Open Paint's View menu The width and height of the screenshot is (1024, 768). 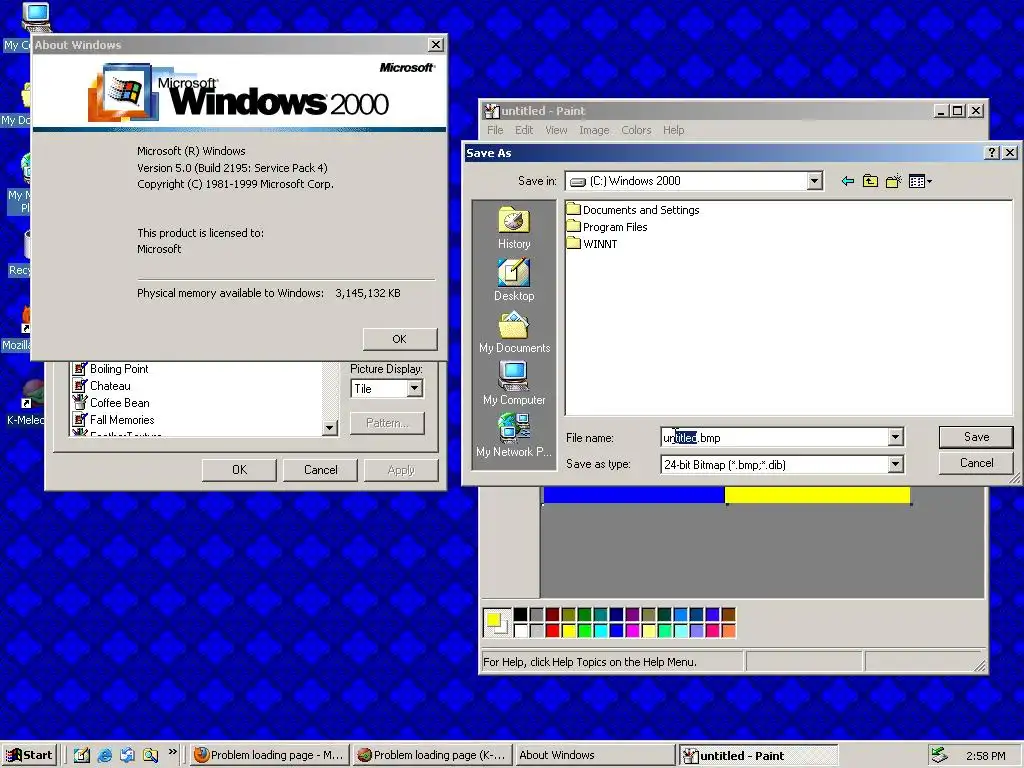556,130
